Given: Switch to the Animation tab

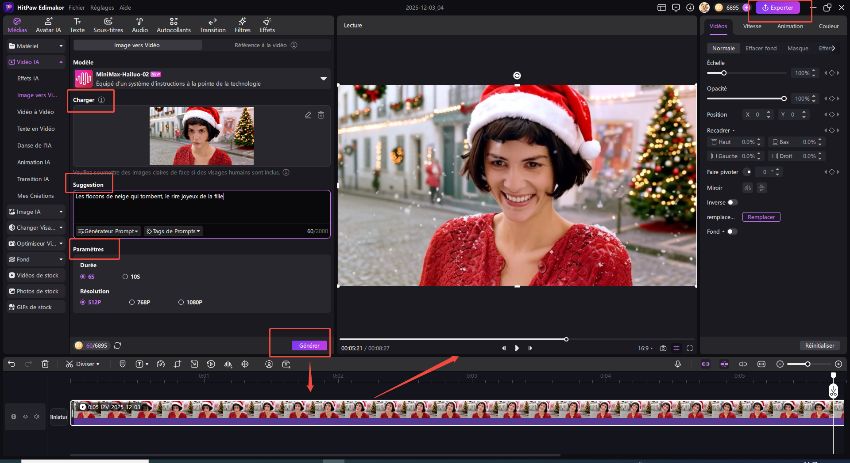Looking at the screenshot, I should click(790, 26).
